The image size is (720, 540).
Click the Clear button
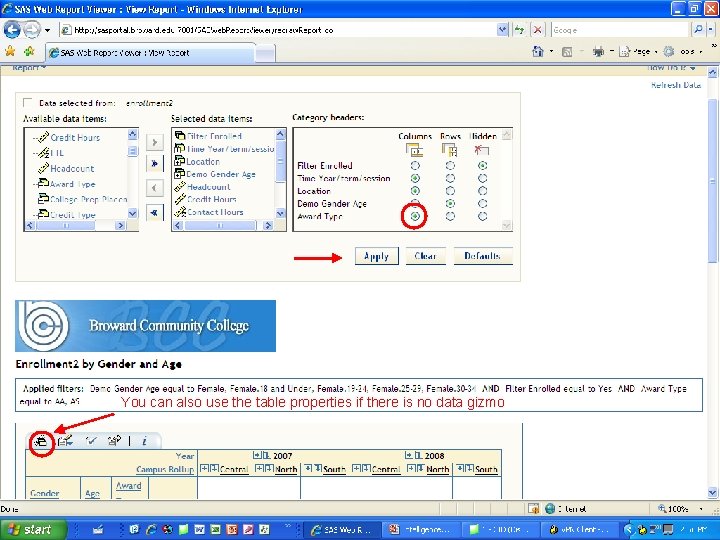(425, 256)
